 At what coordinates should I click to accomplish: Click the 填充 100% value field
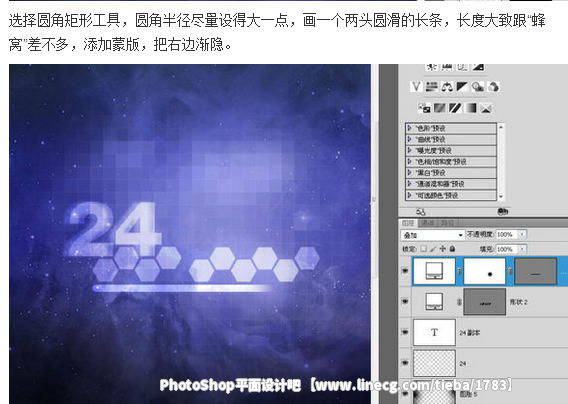point(507,249)
